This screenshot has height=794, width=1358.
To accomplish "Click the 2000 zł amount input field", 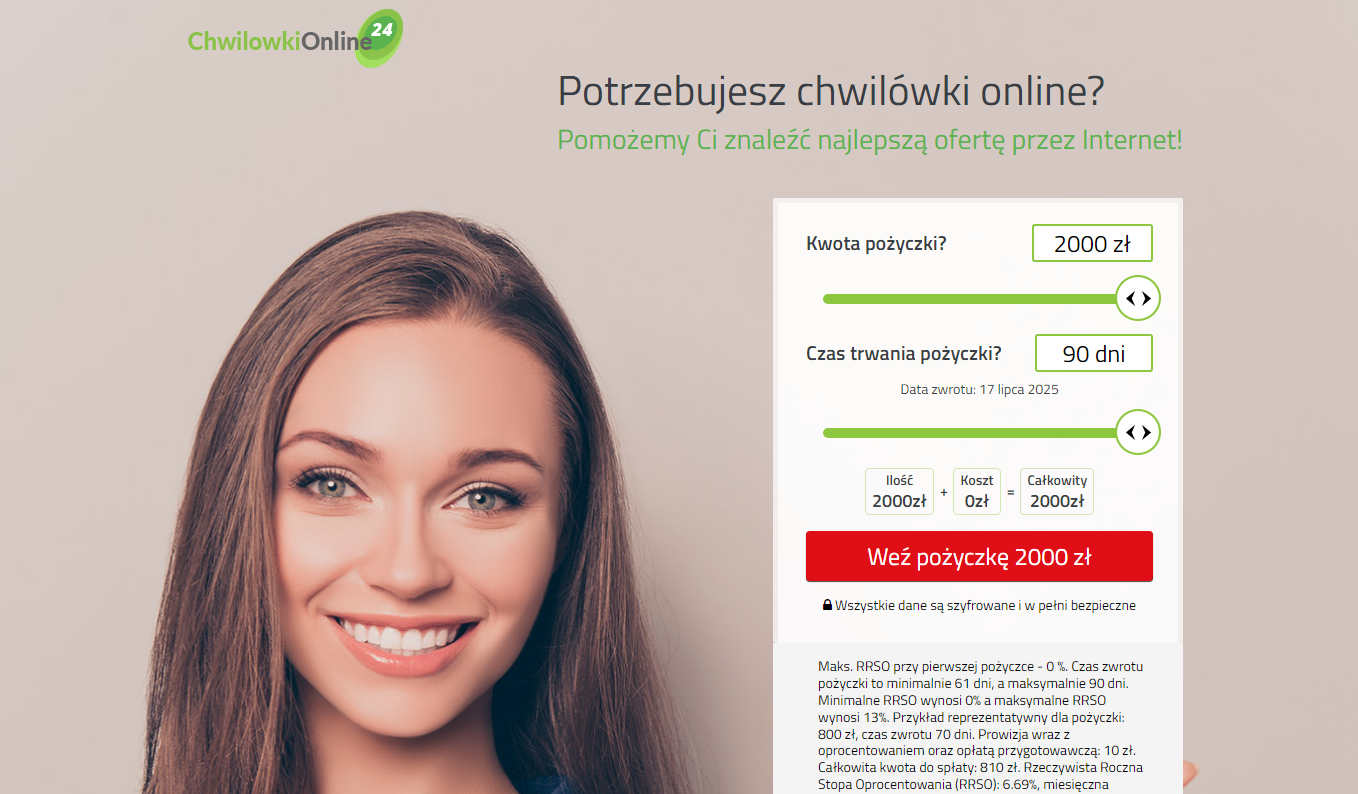I will 1092,244.
